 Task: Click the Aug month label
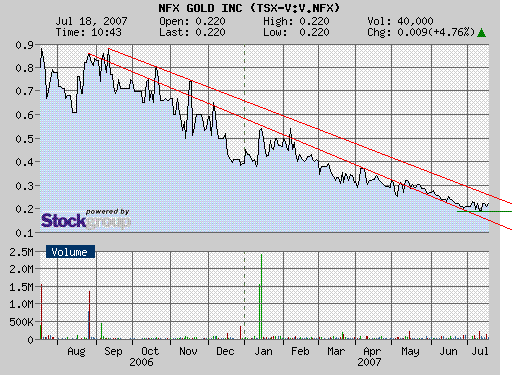point(76,351)
